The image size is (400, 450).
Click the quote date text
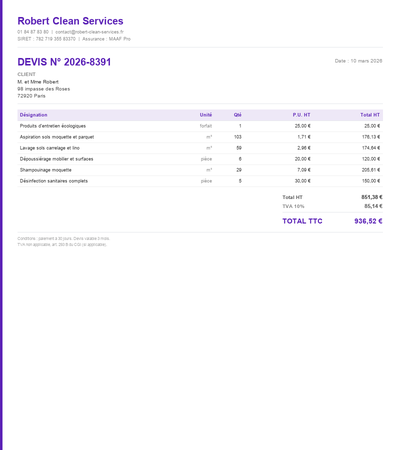(x=358, y=61)
